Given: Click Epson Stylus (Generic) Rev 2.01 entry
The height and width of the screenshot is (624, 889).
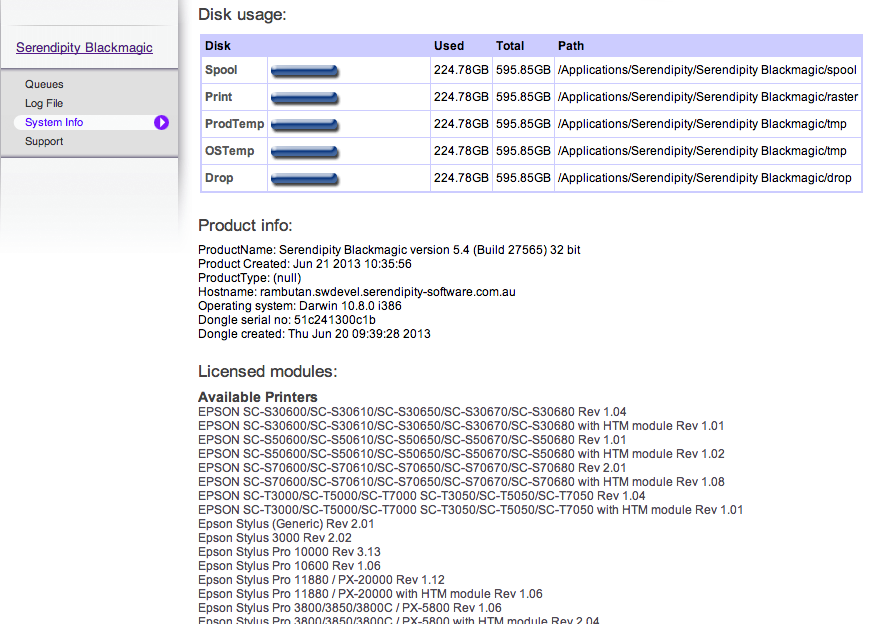Looking at the screenshot, I should point(286,524).
